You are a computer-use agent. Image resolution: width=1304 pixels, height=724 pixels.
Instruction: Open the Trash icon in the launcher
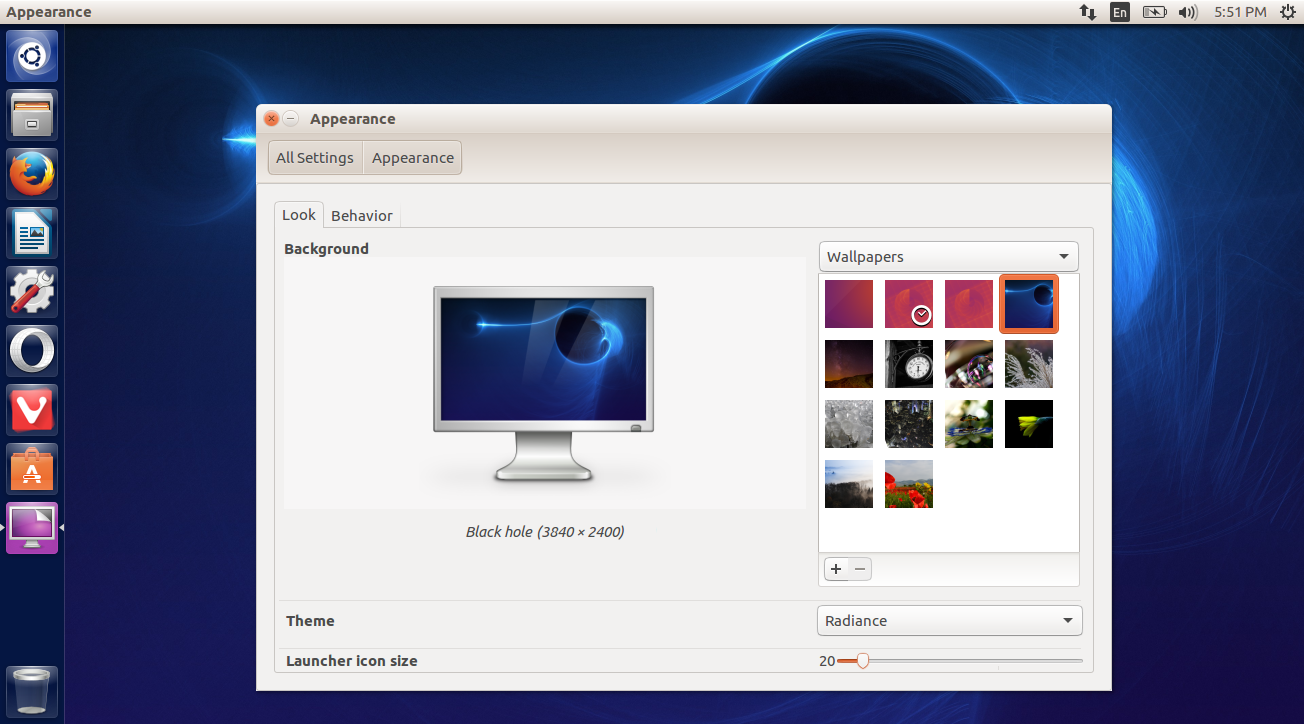31,690
